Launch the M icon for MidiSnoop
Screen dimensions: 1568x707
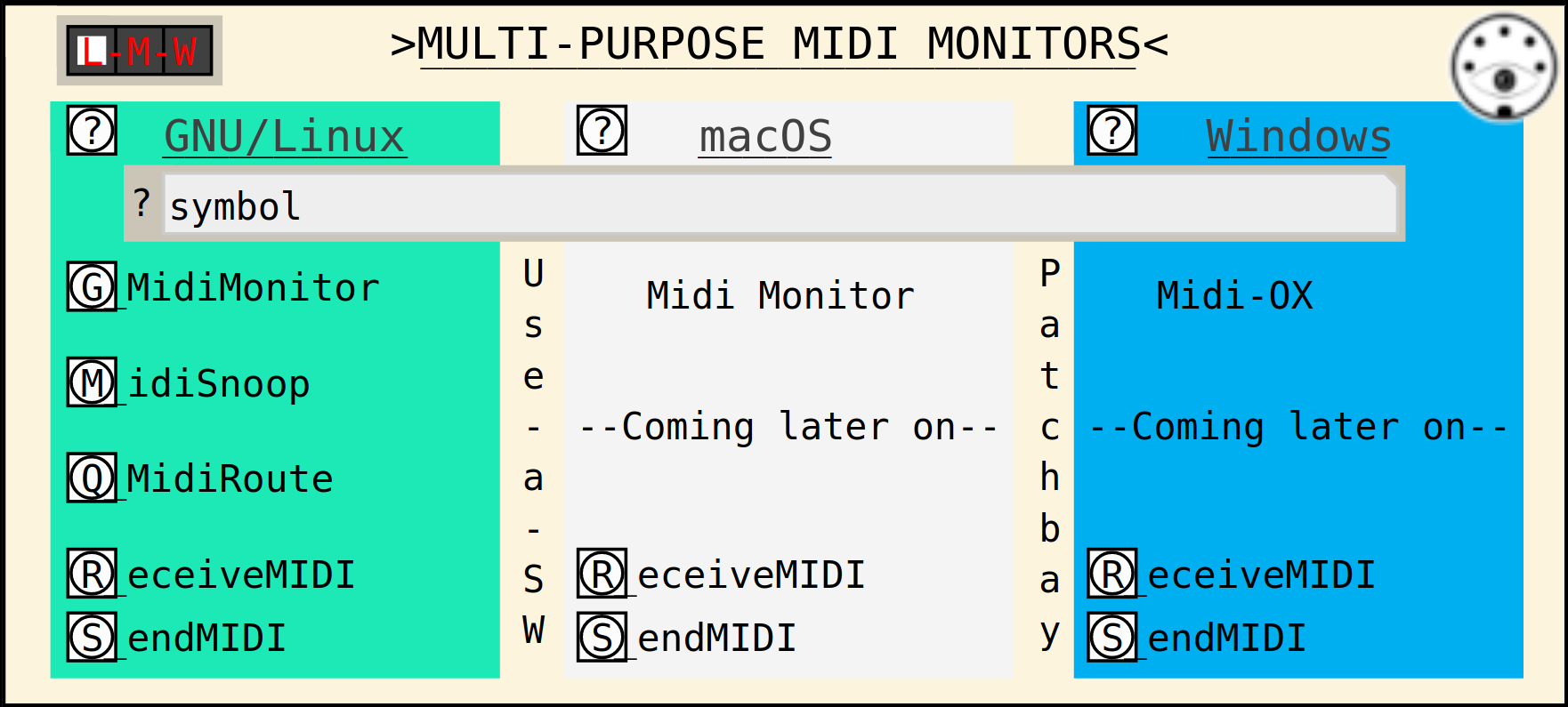coord(92,382)
